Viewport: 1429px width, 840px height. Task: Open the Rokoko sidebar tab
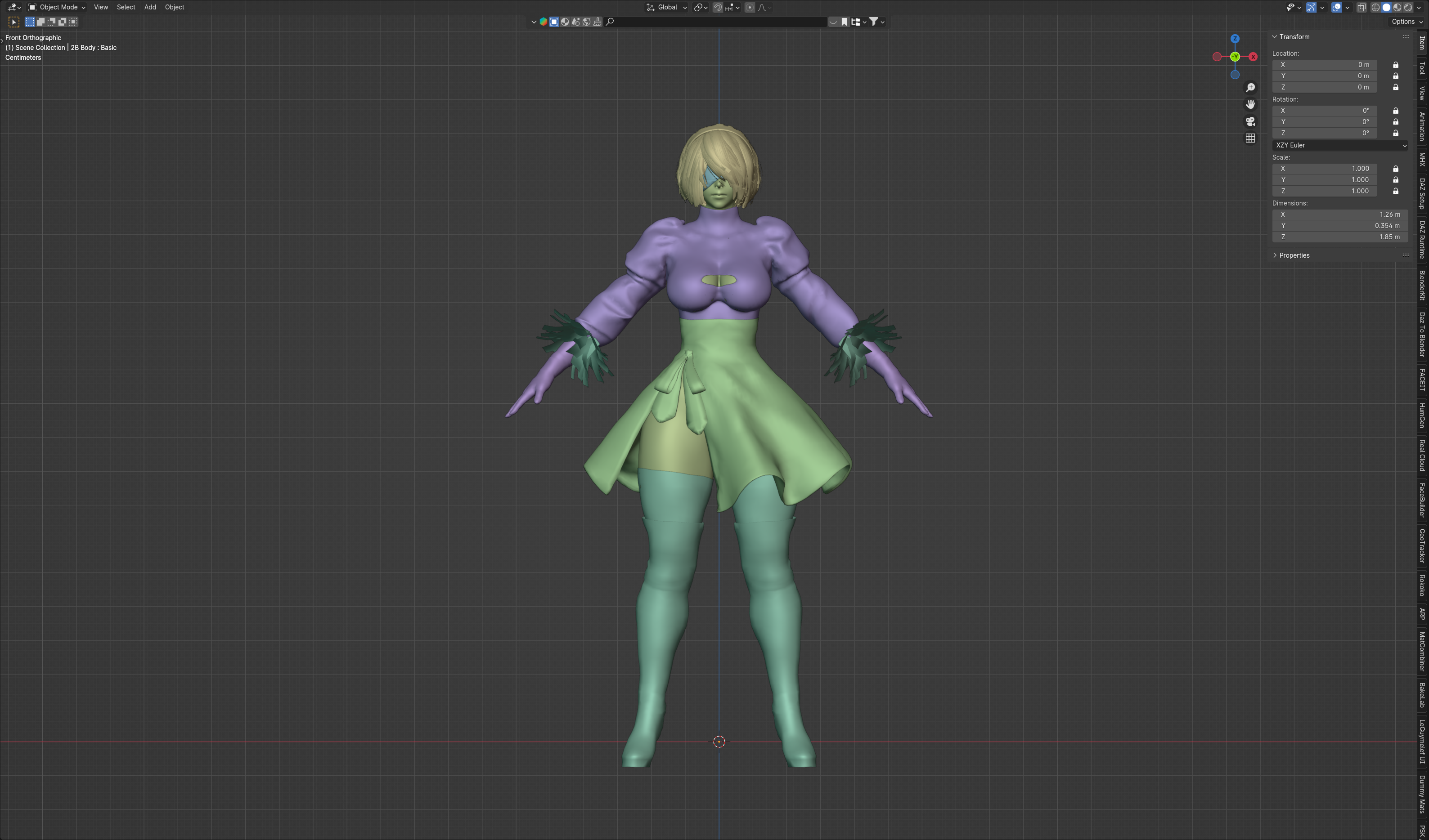pyautogui.click(x=1422, y=585)
